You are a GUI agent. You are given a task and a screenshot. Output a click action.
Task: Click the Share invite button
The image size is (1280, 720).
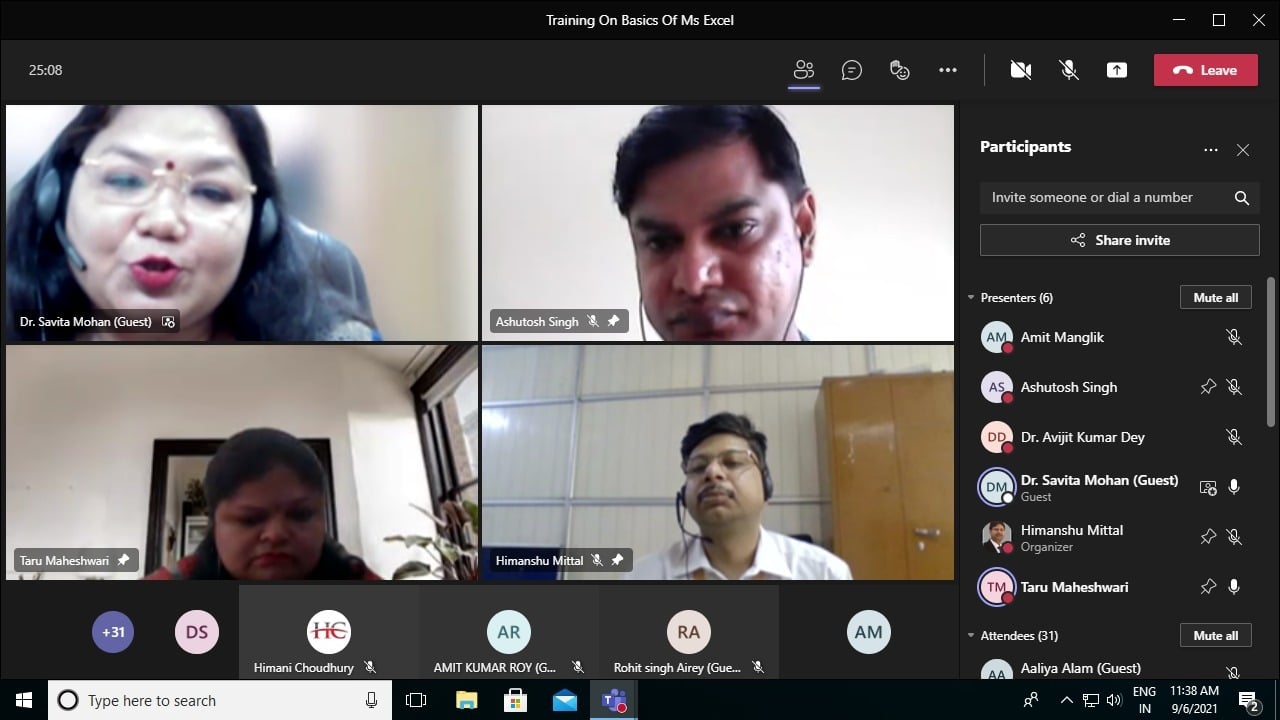[1119, 240]
